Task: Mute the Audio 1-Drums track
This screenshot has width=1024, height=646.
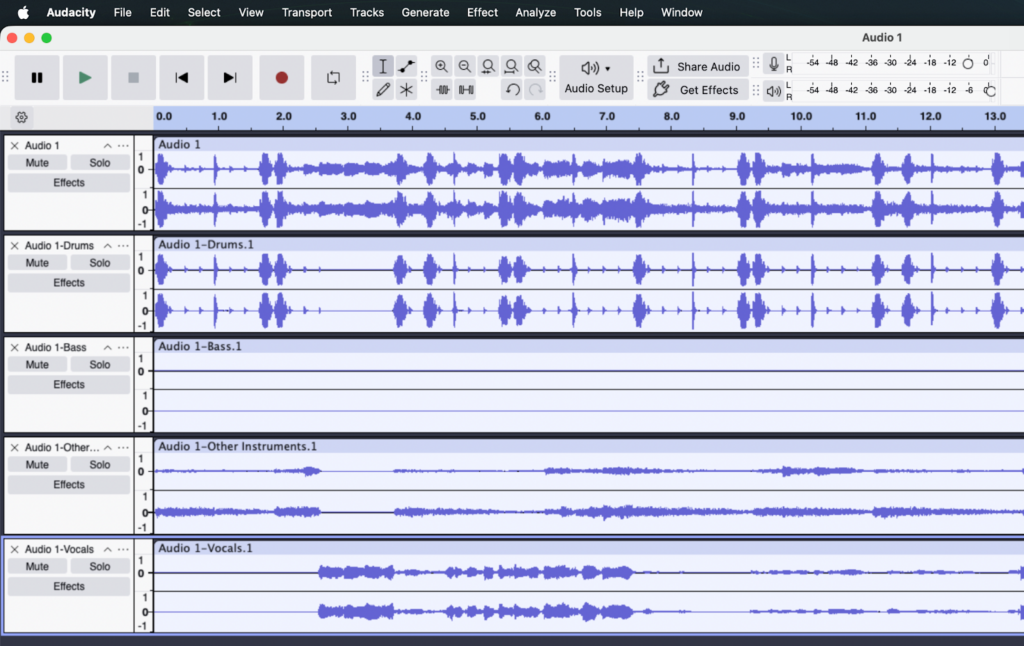Action: coord(38,263)
